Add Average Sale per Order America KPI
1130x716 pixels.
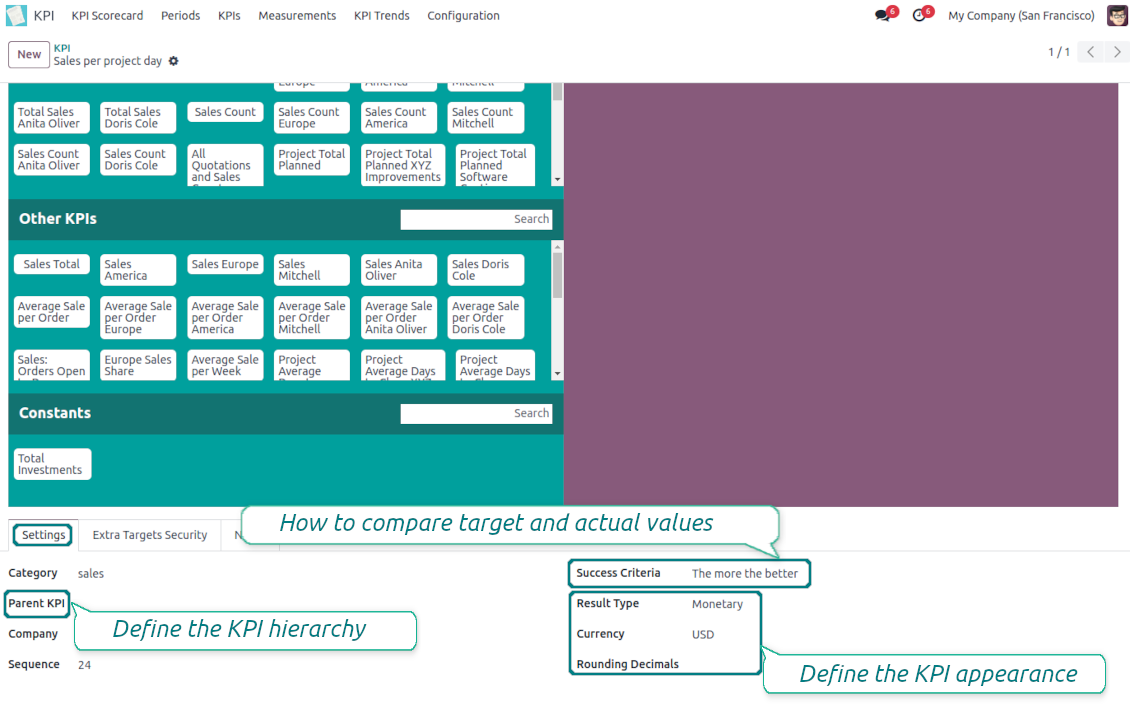(x=225, y=318)
